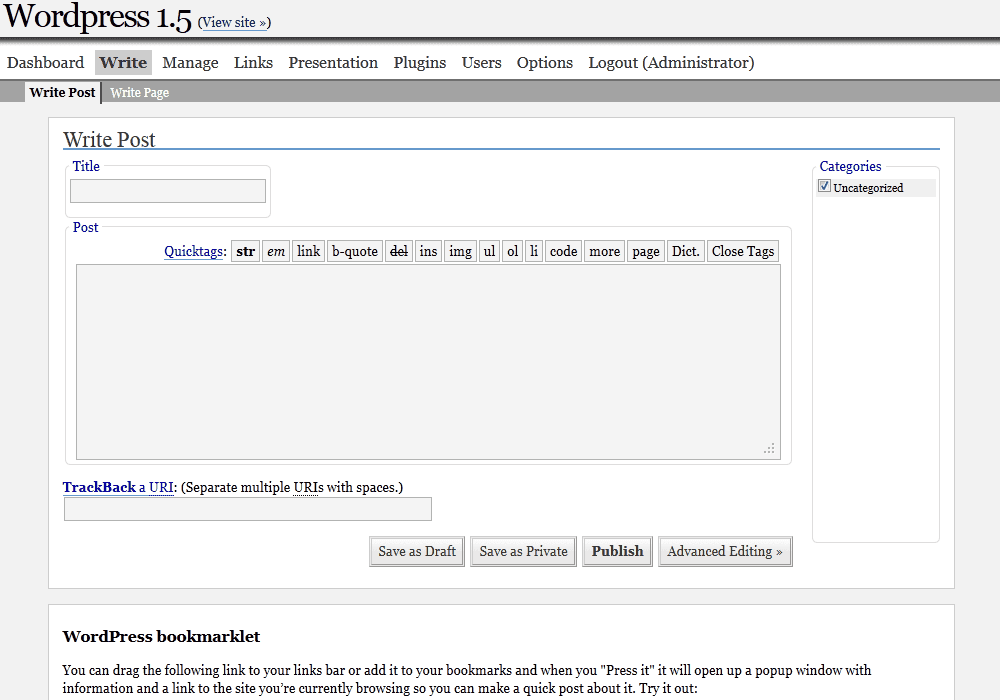Publish the post
Viewport: 1000px width, 700px height.
point(617,551)
